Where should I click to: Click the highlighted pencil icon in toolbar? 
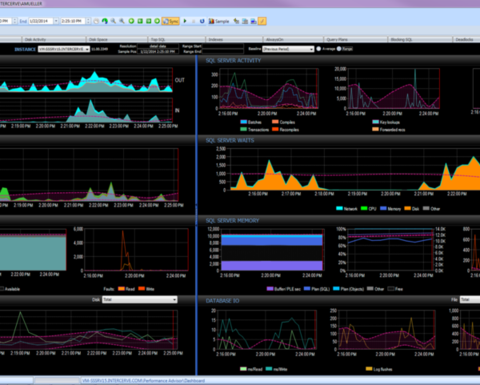tap(262, 21)
